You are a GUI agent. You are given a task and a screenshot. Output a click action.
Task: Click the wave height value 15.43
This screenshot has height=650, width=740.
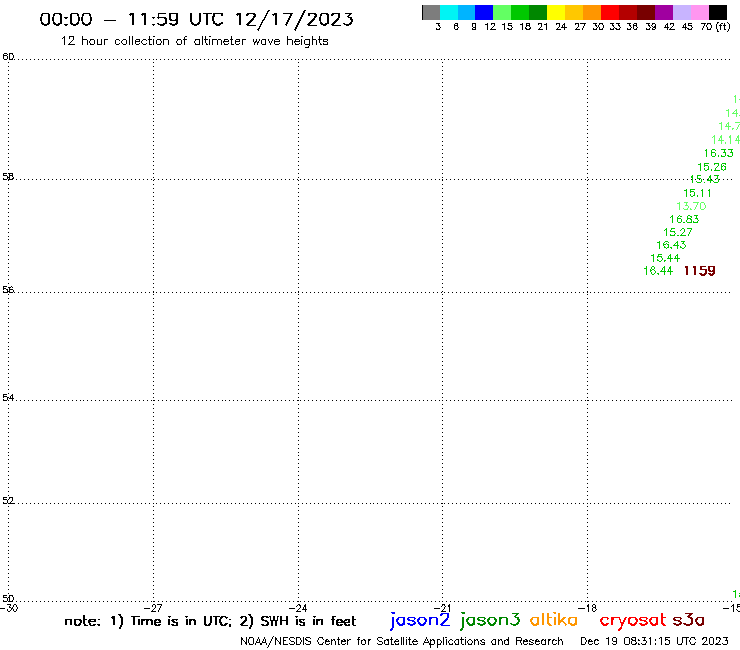coord(705,179)
